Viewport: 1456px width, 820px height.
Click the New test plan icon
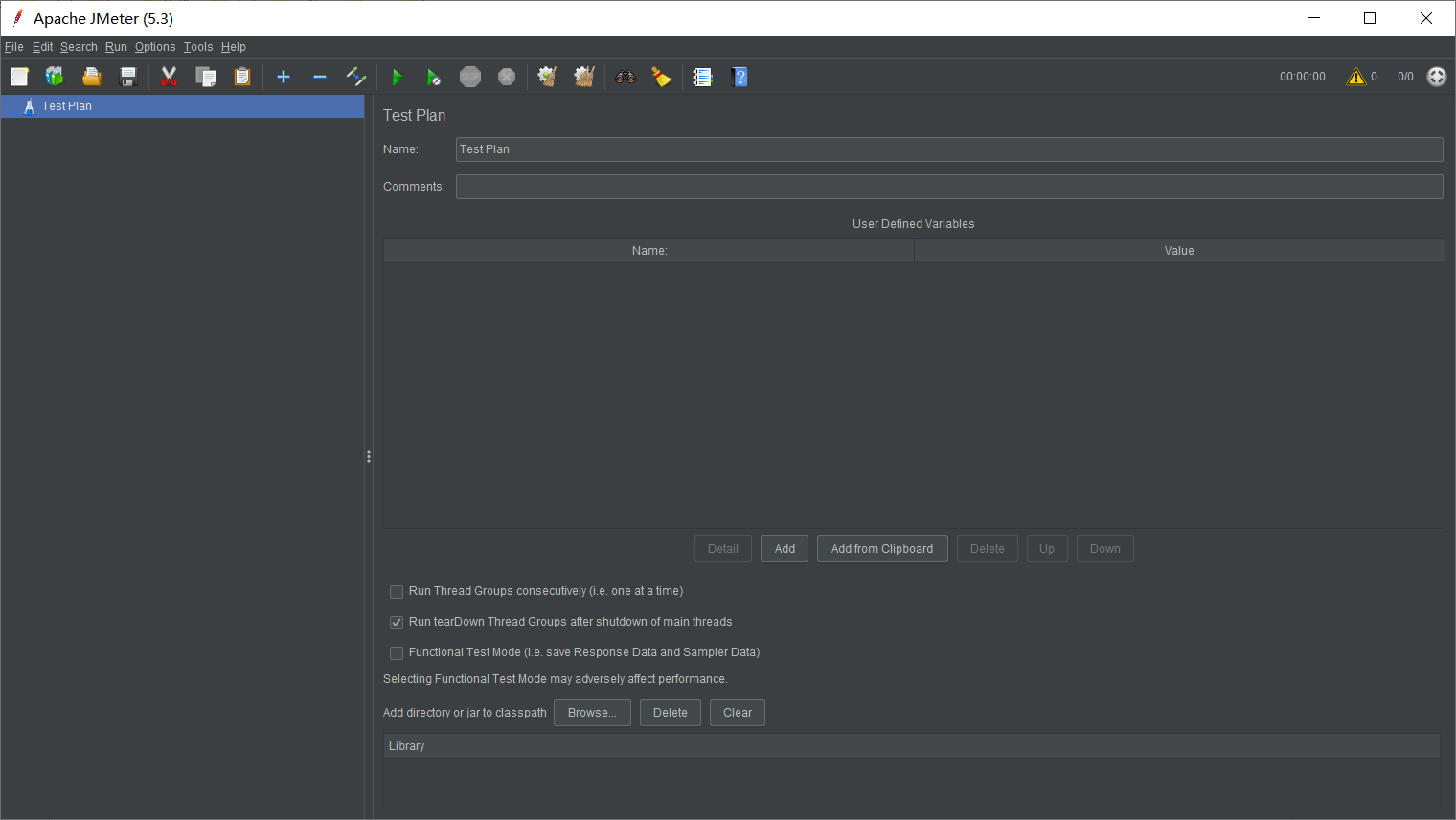(x=19, y=77)
